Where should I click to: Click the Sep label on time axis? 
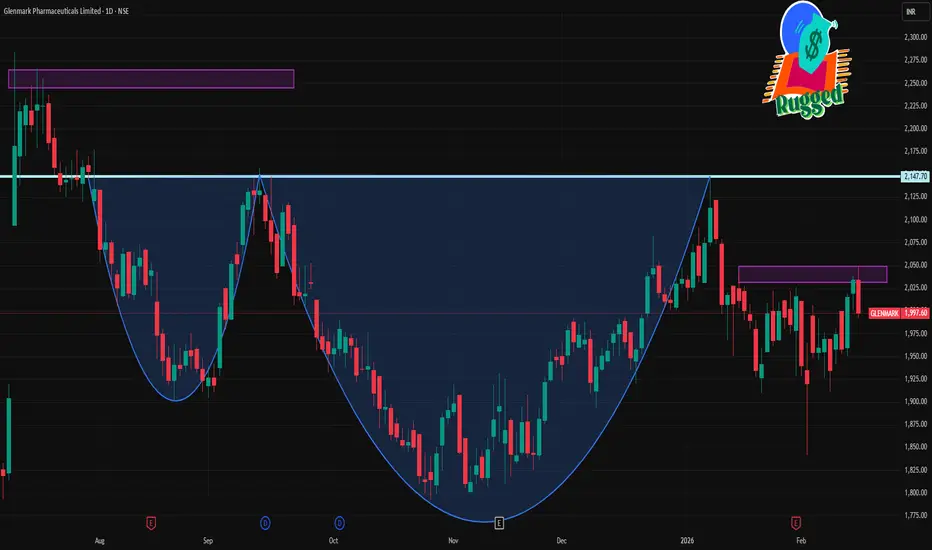[x=208, y=540]
